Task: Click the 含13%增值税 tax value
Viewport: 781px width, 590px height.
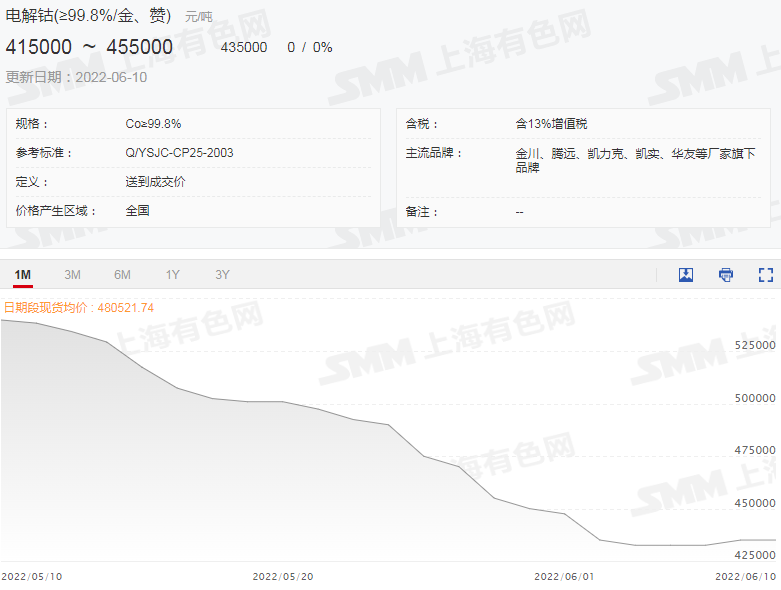Action: click(x=551, y=124)
